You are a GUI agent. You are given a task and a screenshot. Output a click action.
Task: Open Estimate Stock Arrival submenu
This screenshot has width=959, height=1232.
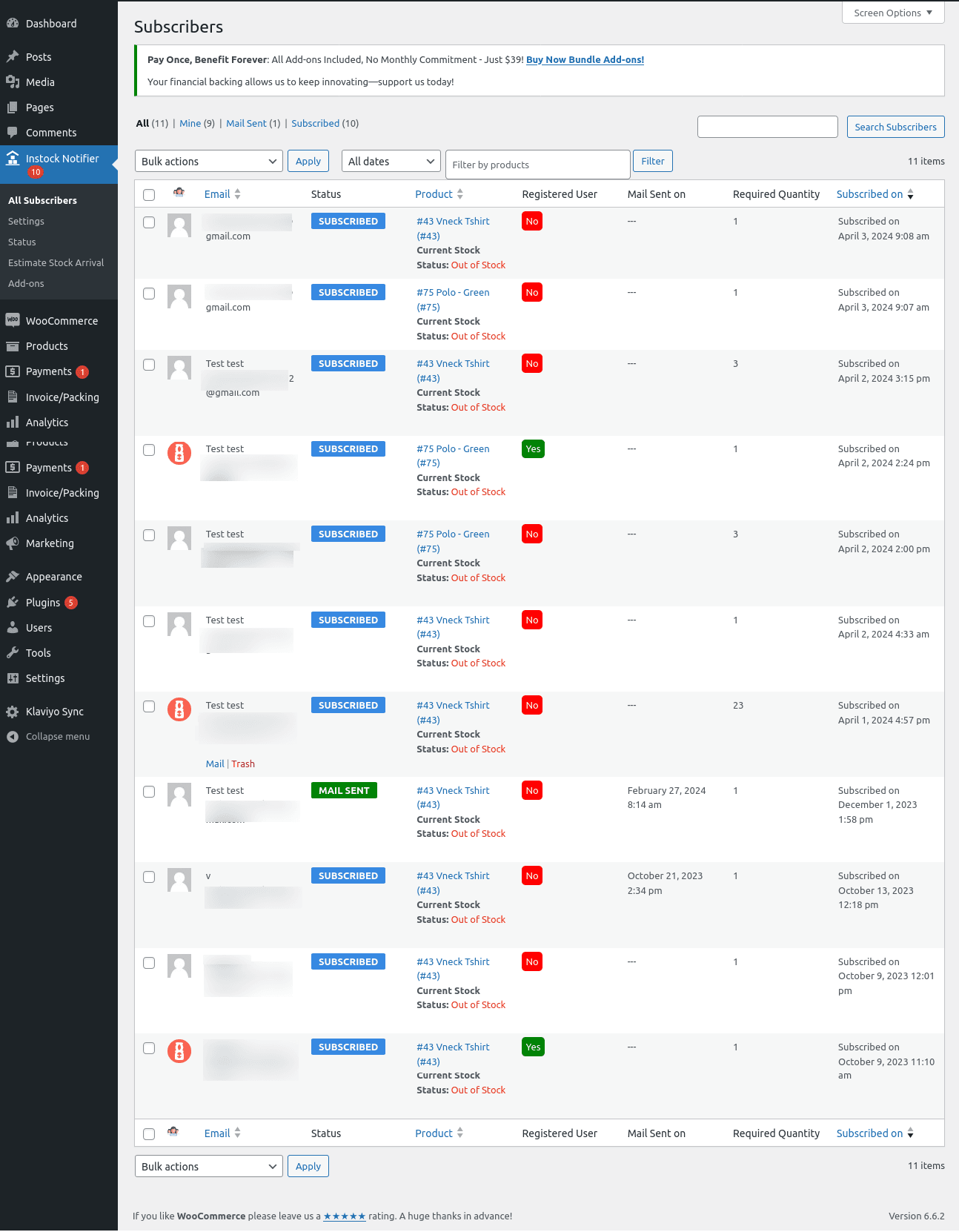tap(56, 262)
